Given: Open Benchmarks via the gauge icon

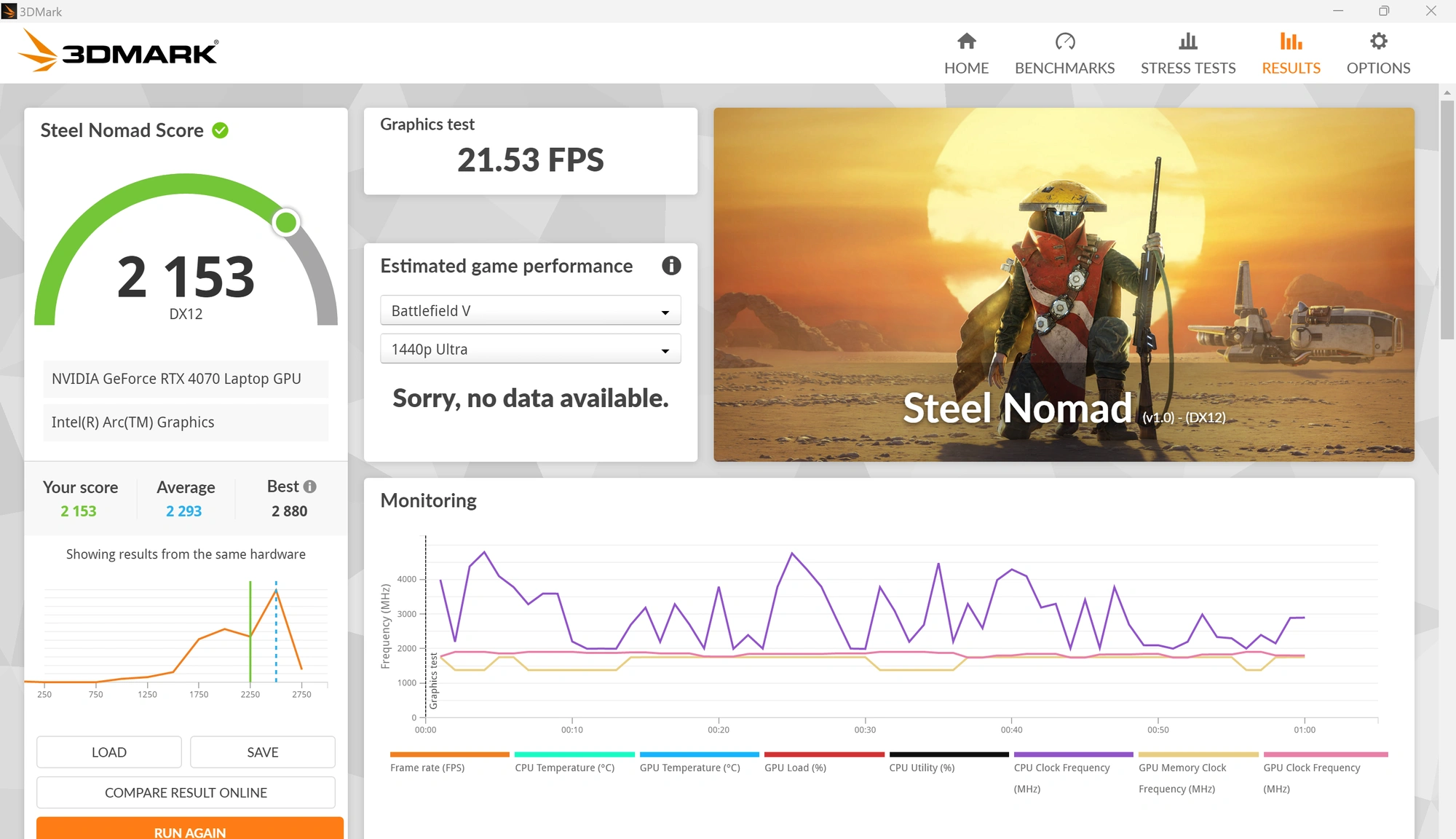Looking at the screenshot, I should pyautogui.click(x=1065, y=42).
